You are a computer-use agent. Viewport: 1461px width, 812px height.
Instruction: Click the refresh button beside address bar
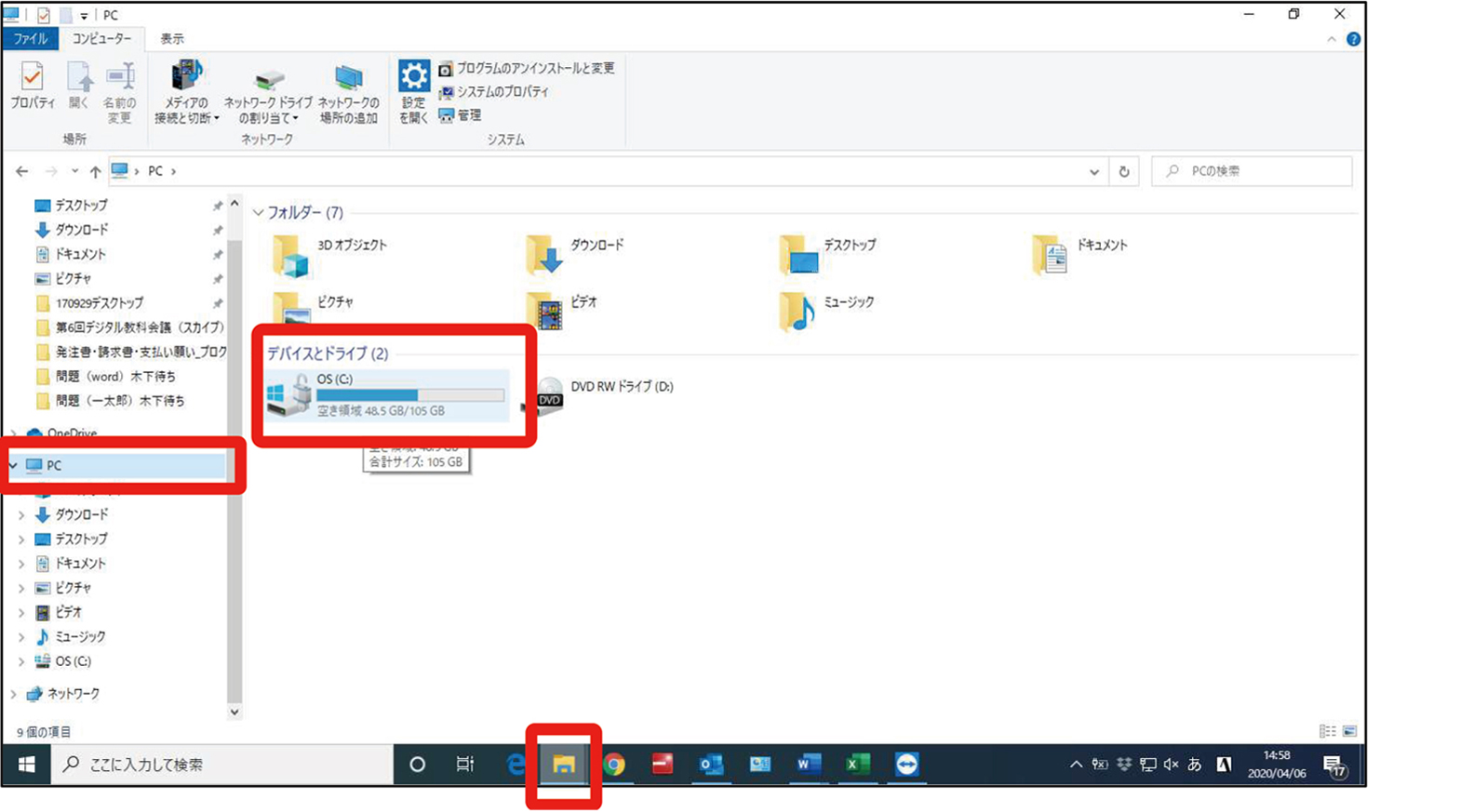pos(1123,171)
